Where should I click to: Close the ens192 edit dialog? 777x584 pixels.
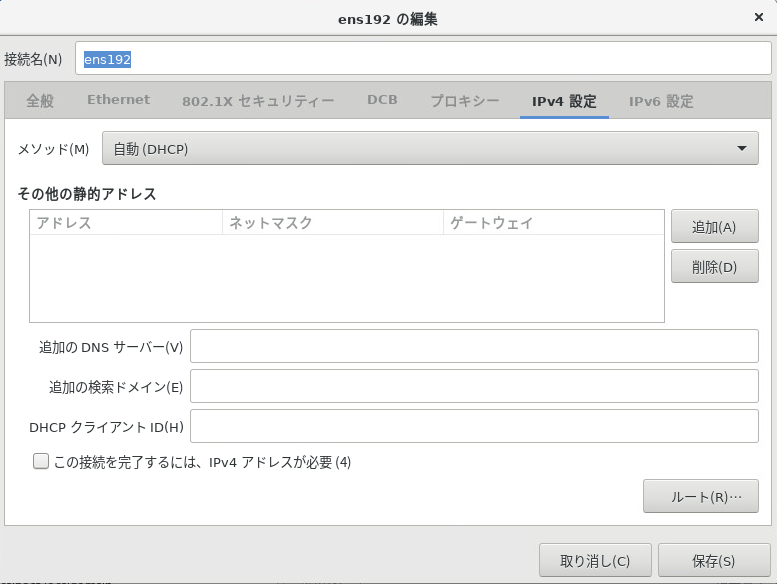point(758,17)
